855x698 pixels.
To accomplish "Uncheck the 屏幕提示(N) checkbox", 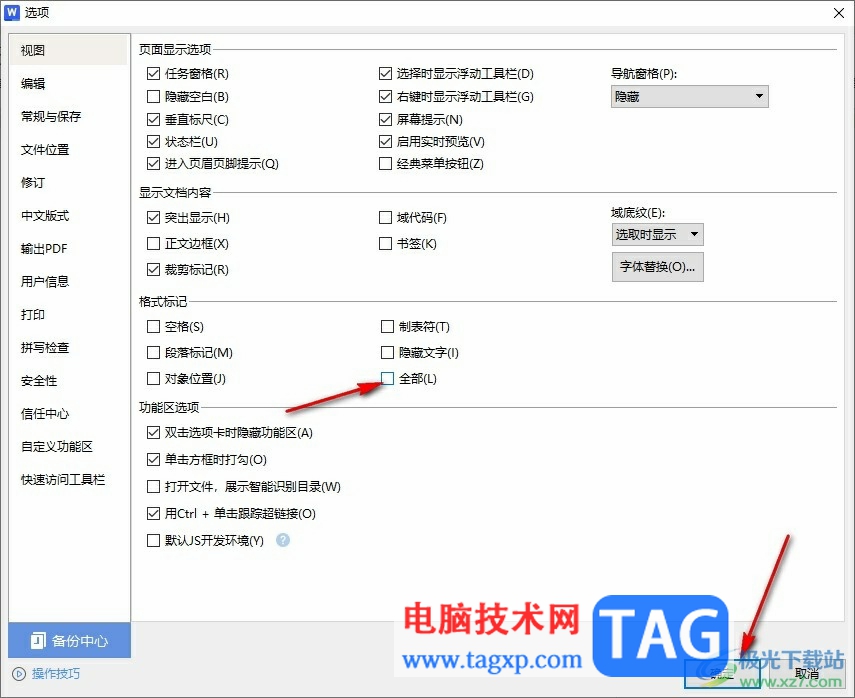I will (x=386, y=119).
